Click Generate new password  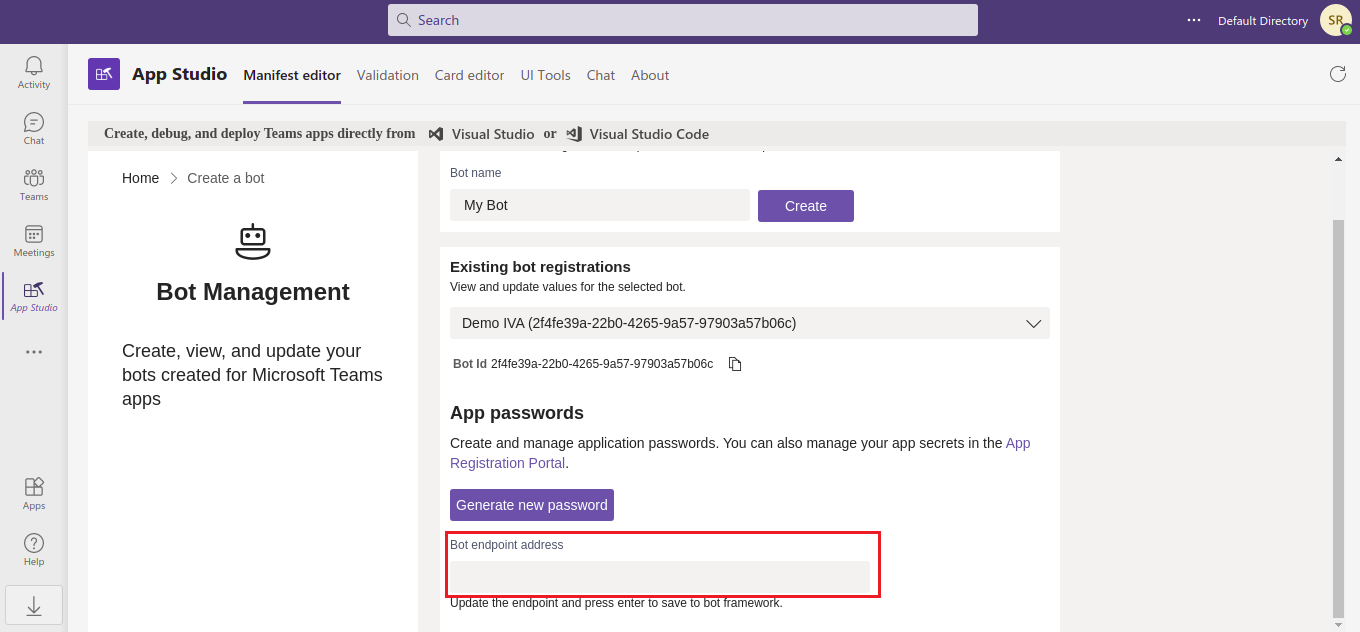pos(532,505)
